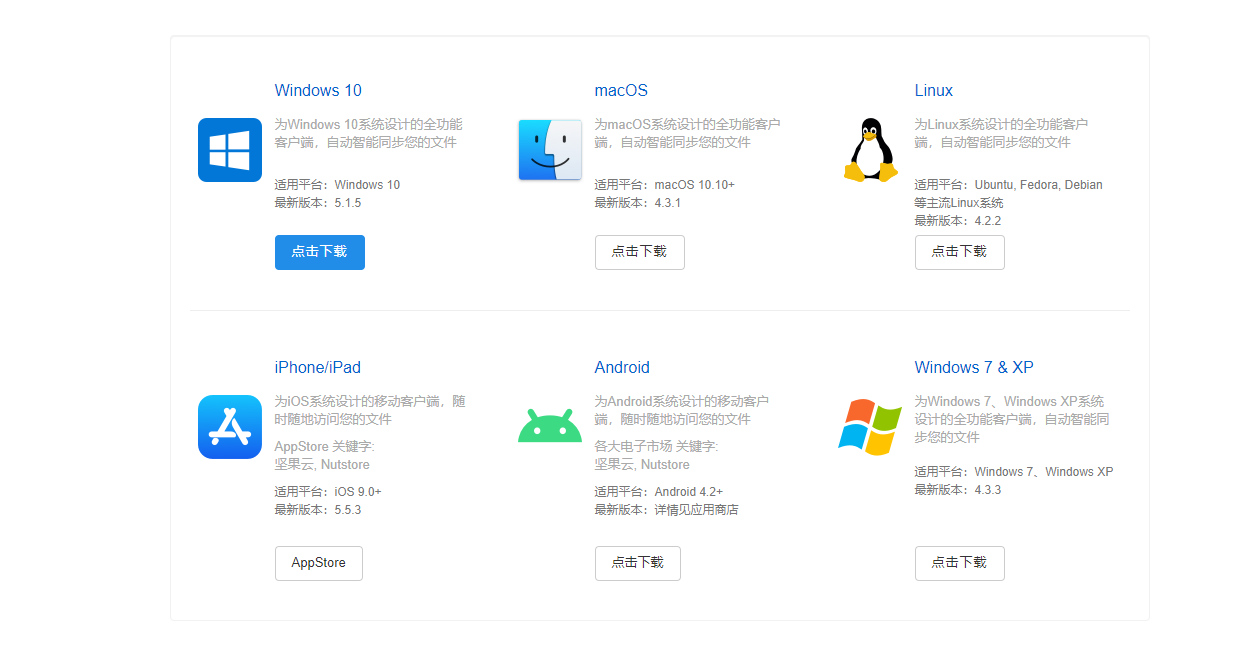Open the AppStore button for iPhone/iPad
The image size is (1234, 659).
tap(319, 563)
